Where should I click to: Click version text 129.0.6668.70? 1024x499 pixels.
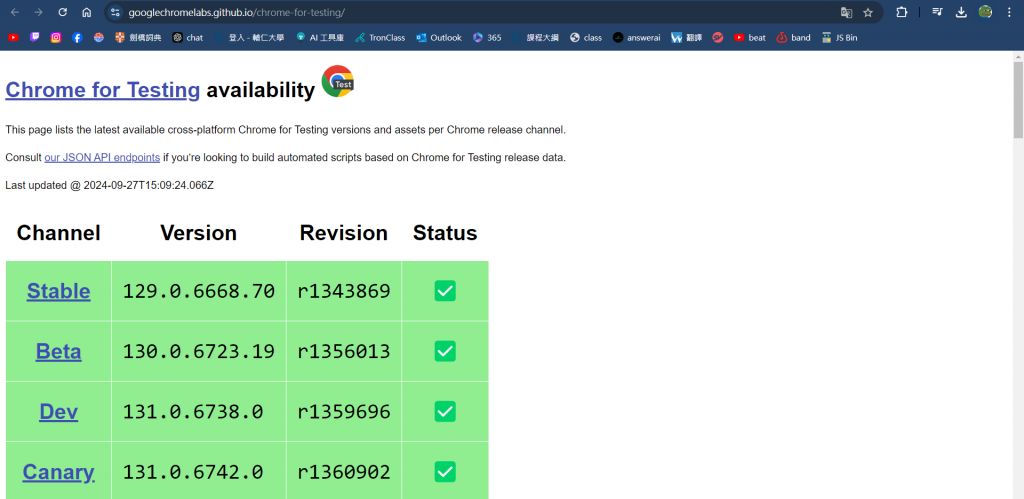pyautogui.click(x=199, y=291)
